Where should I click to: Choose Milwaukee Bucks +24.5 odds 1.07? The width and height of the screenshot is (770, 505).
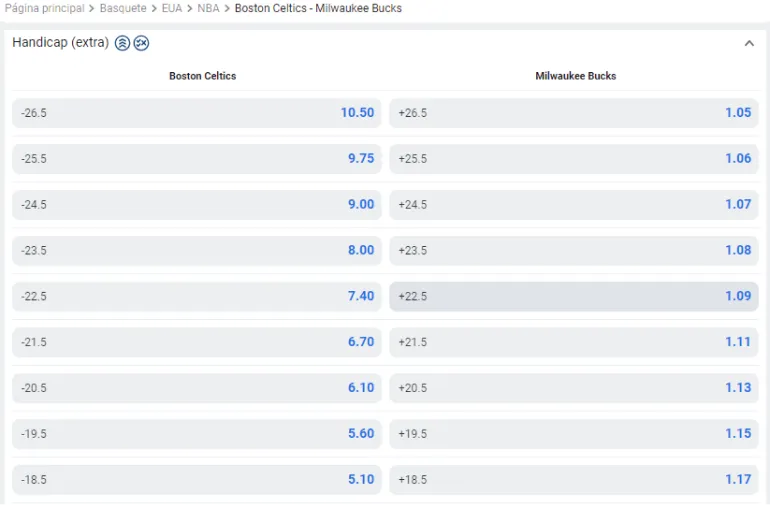point(573,205)
